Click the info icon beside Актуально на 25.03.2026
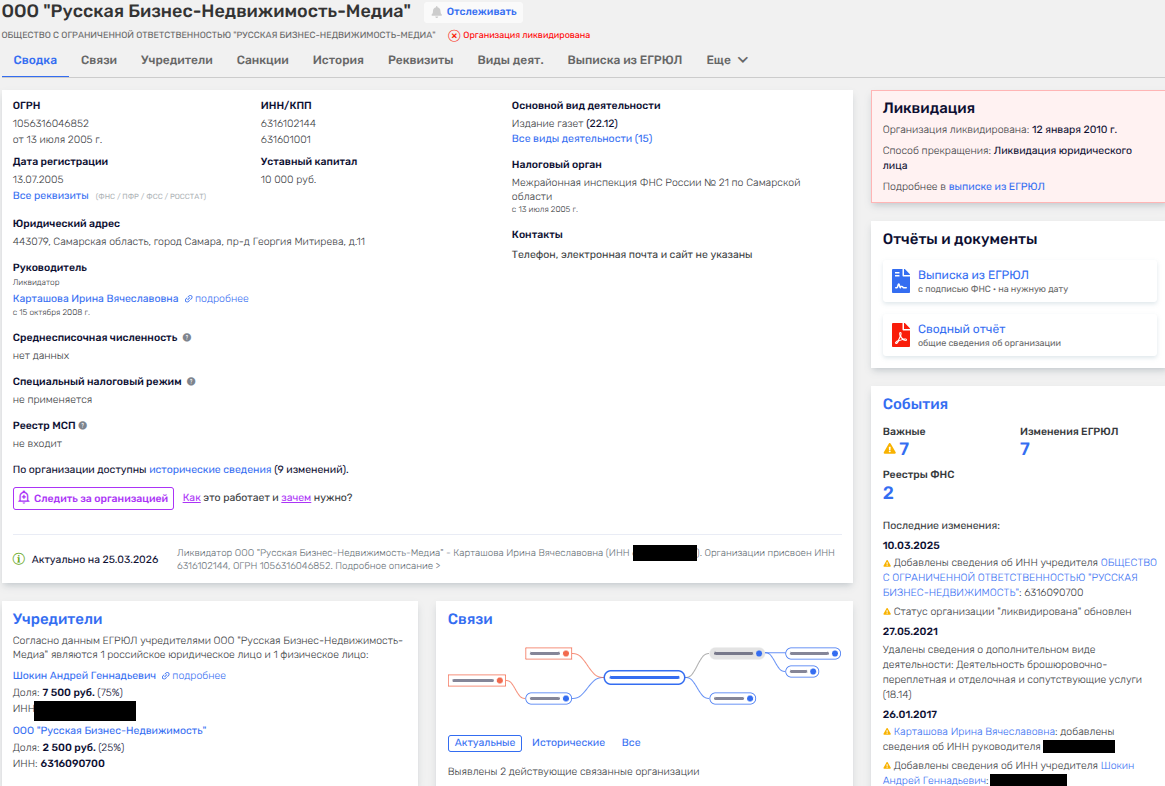The image size is (1165, 786). click(19, 559)
